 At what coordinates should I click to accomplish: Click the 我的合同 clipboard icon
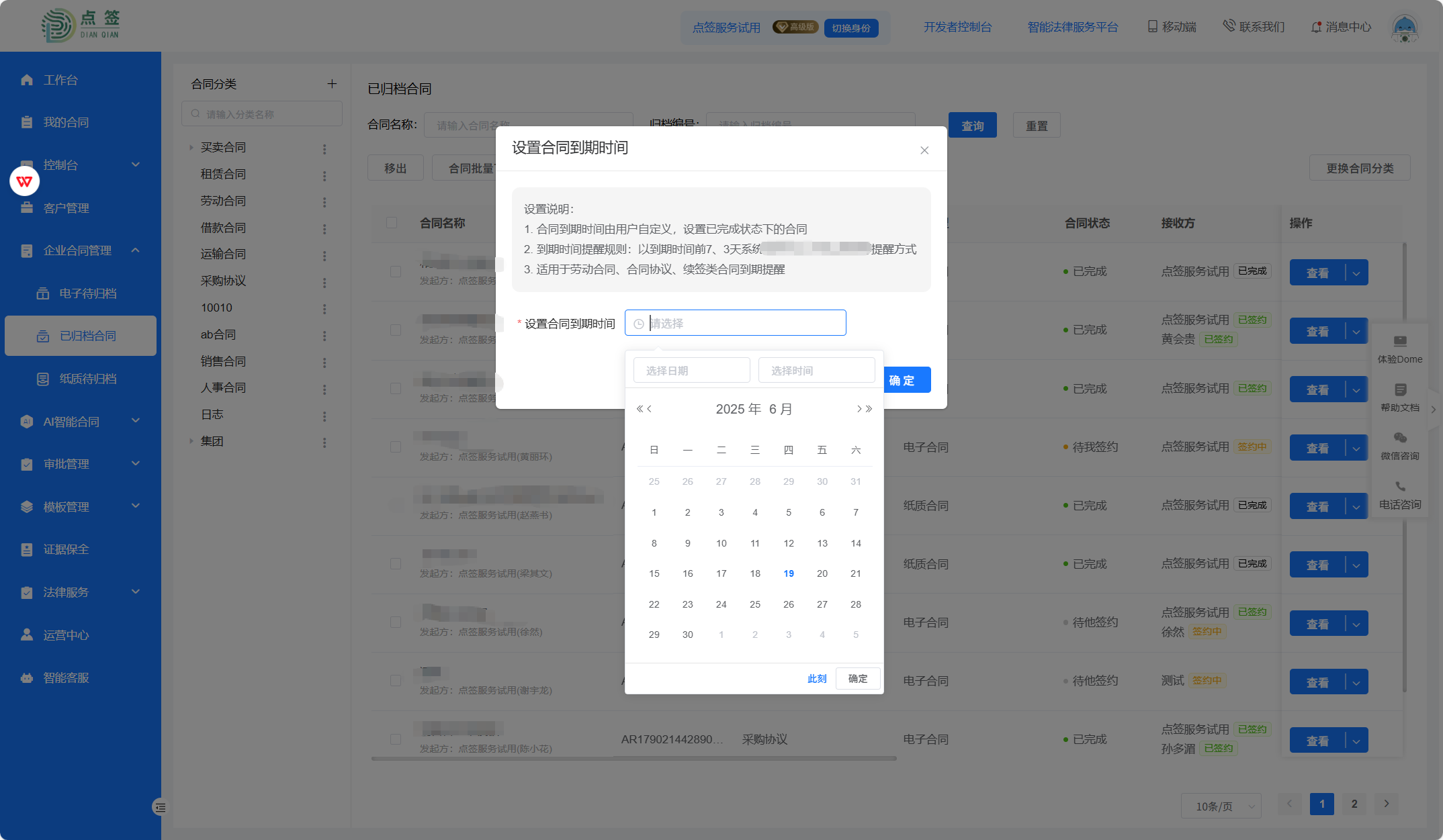pos(27,122)
